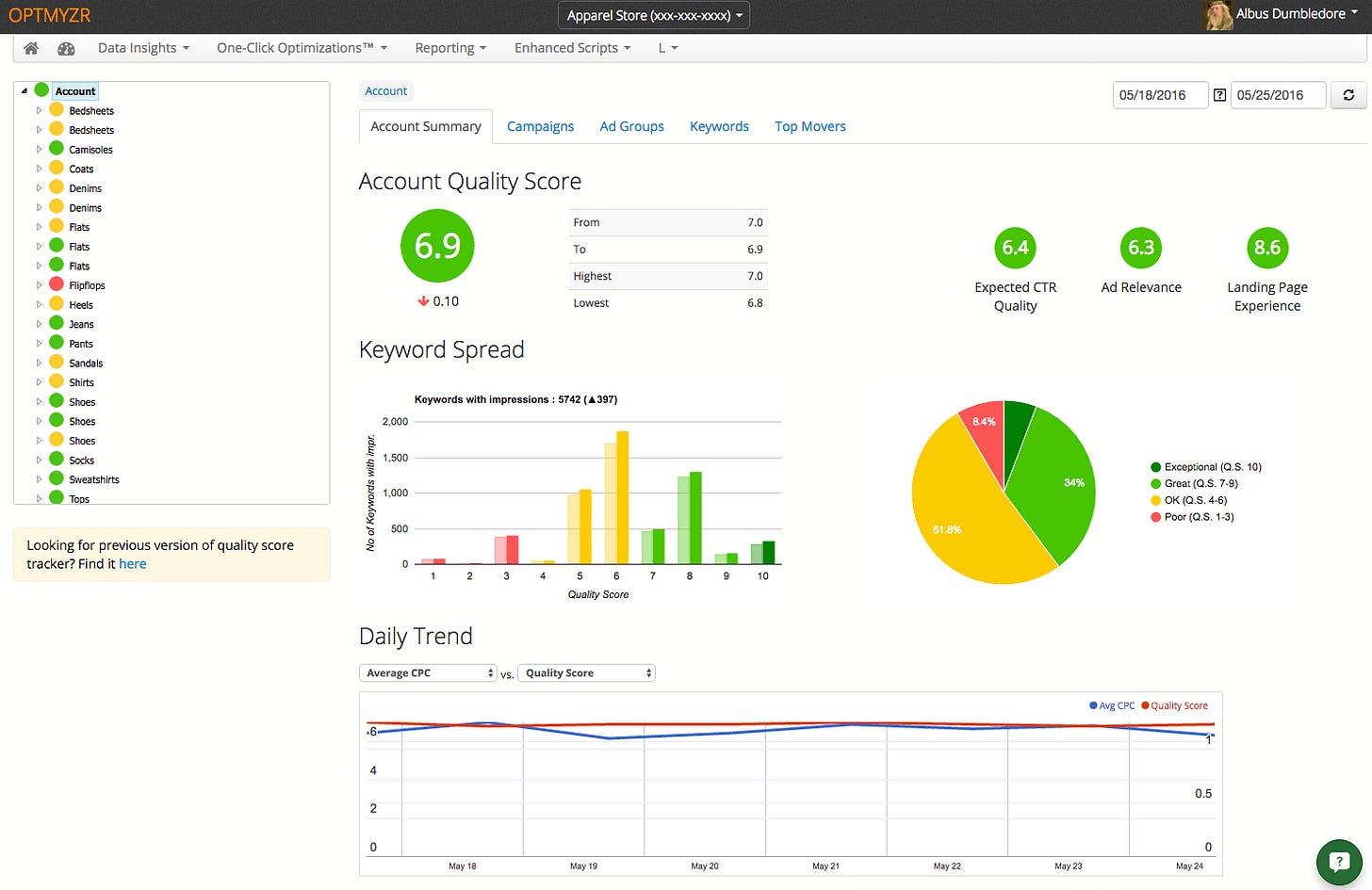Screen dimensions: 1372x890
Task: Click the green dot beside the Account tree root
Action: point(41,90)
